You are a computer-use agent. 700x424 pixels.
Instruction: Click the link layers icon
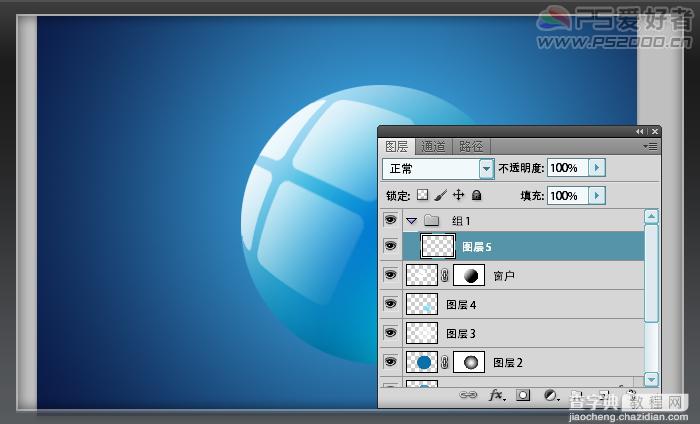coord(468,395)
